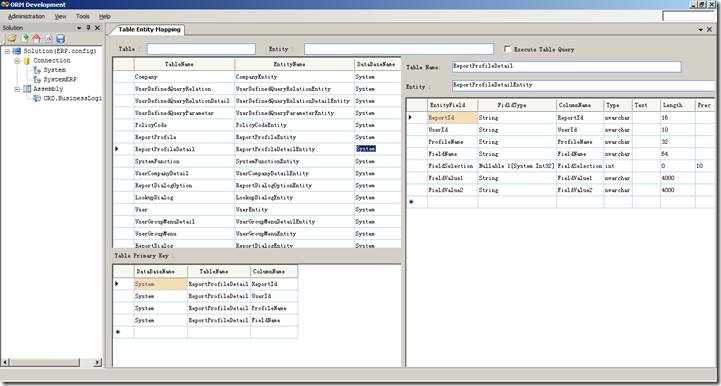Image resolution: width=721 pixels, height=386 pixels.
Task: Click the ORD.BusinessLogic assembly icon
Action: click(37, 98)
